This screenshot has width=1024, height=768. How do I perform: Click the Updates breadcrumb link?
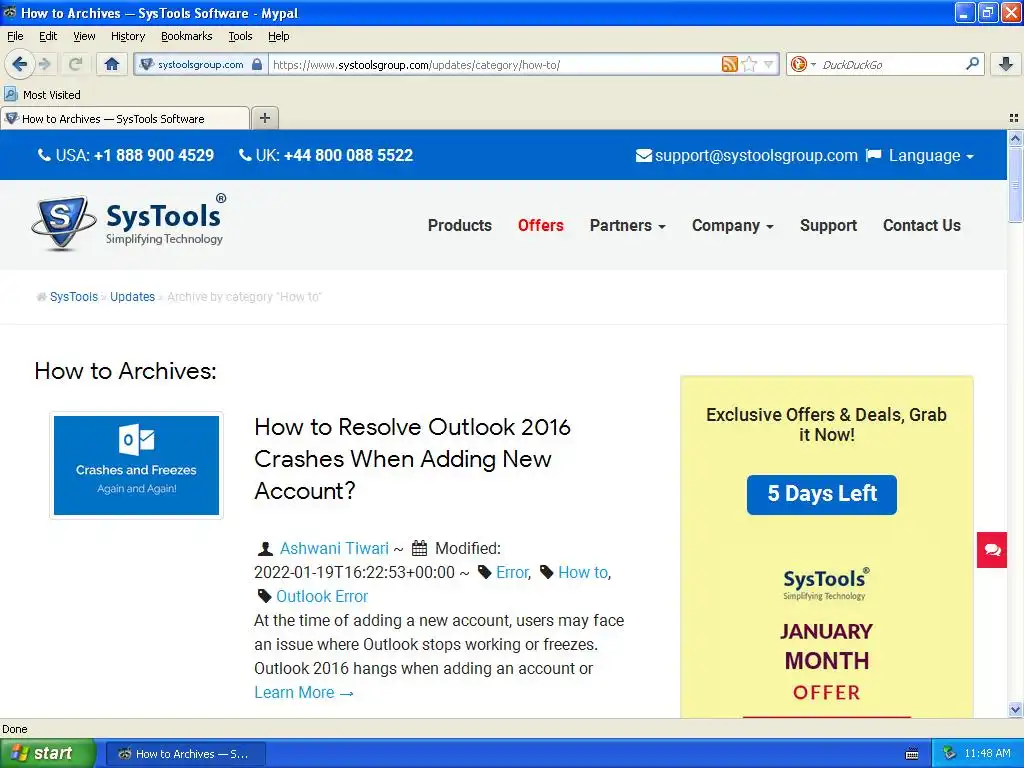(133, 296)
